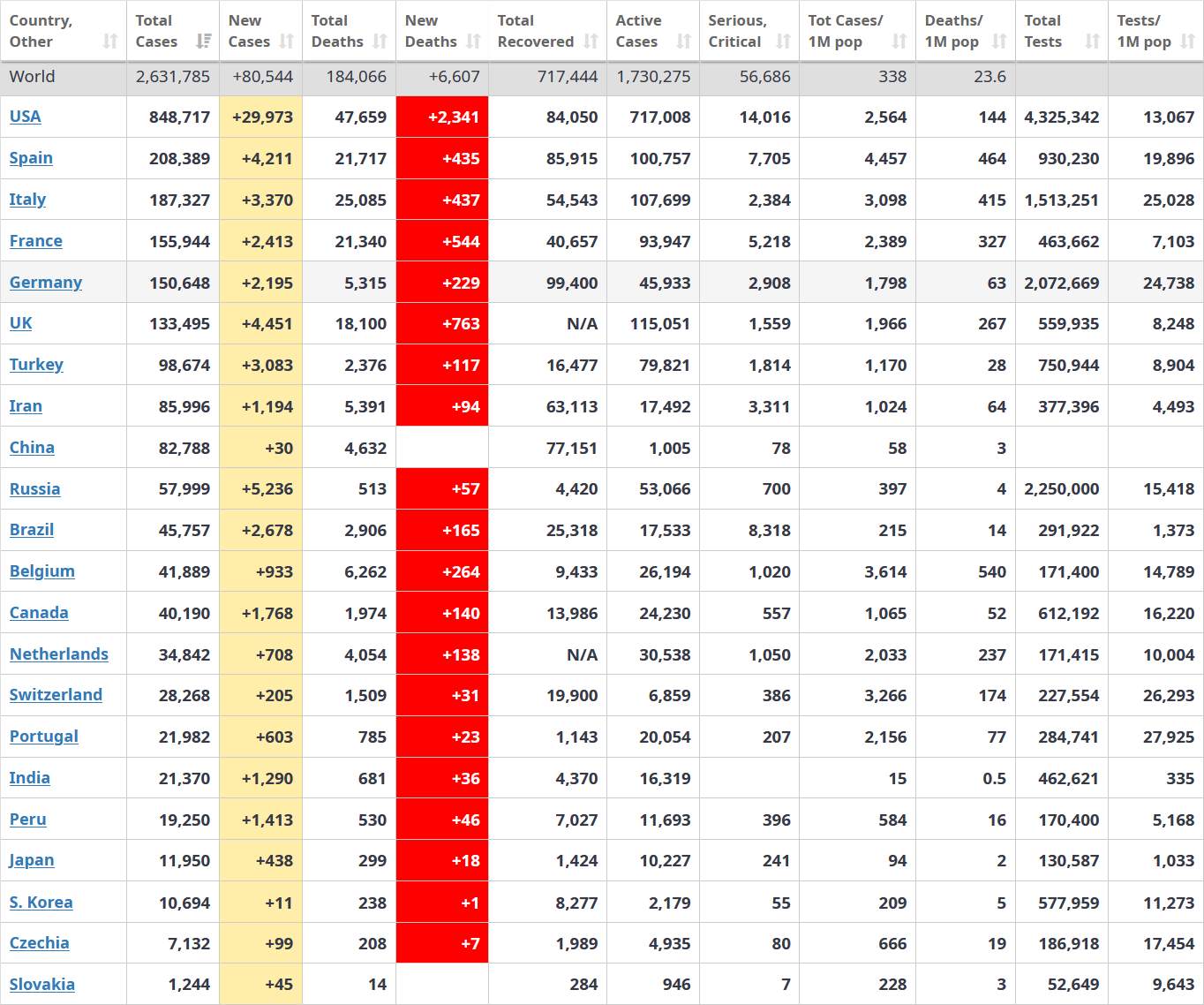Viewport: 1204px width, 1005px height.
Task: Open the Germany country page
Action: click(46, 283)
